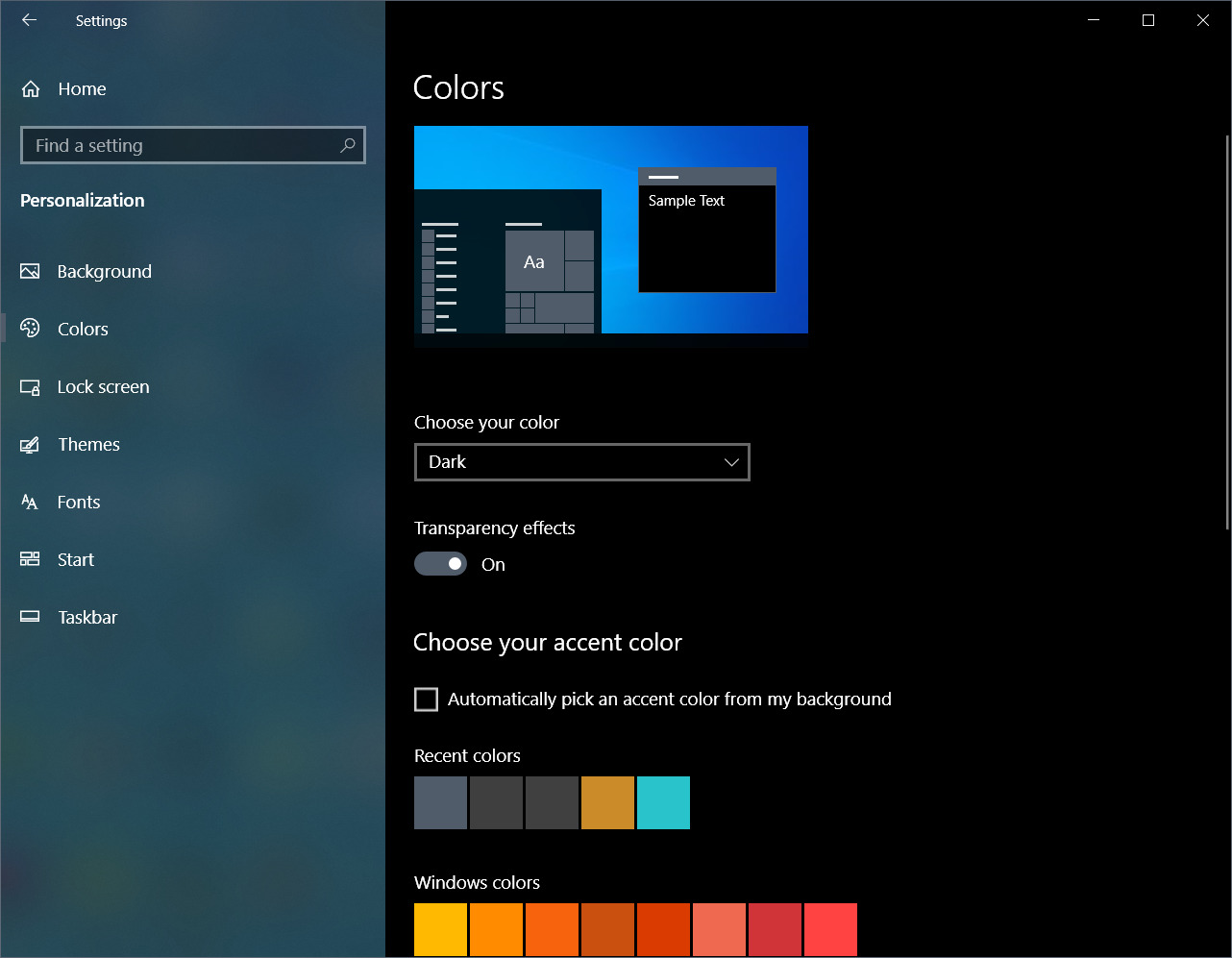Pick the third dark gray recent color
Screen dimensions: 1232x958
pos(552,802)
